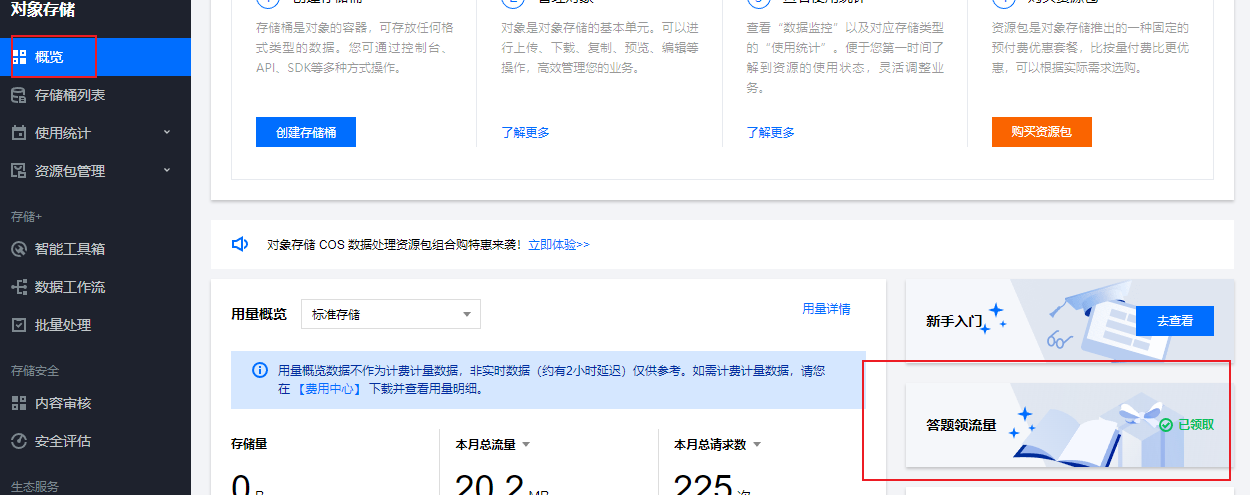The height and width of the screenshot is (495, 1250).
Task: Click the 存储安全 section label
Action: (35, 370)
